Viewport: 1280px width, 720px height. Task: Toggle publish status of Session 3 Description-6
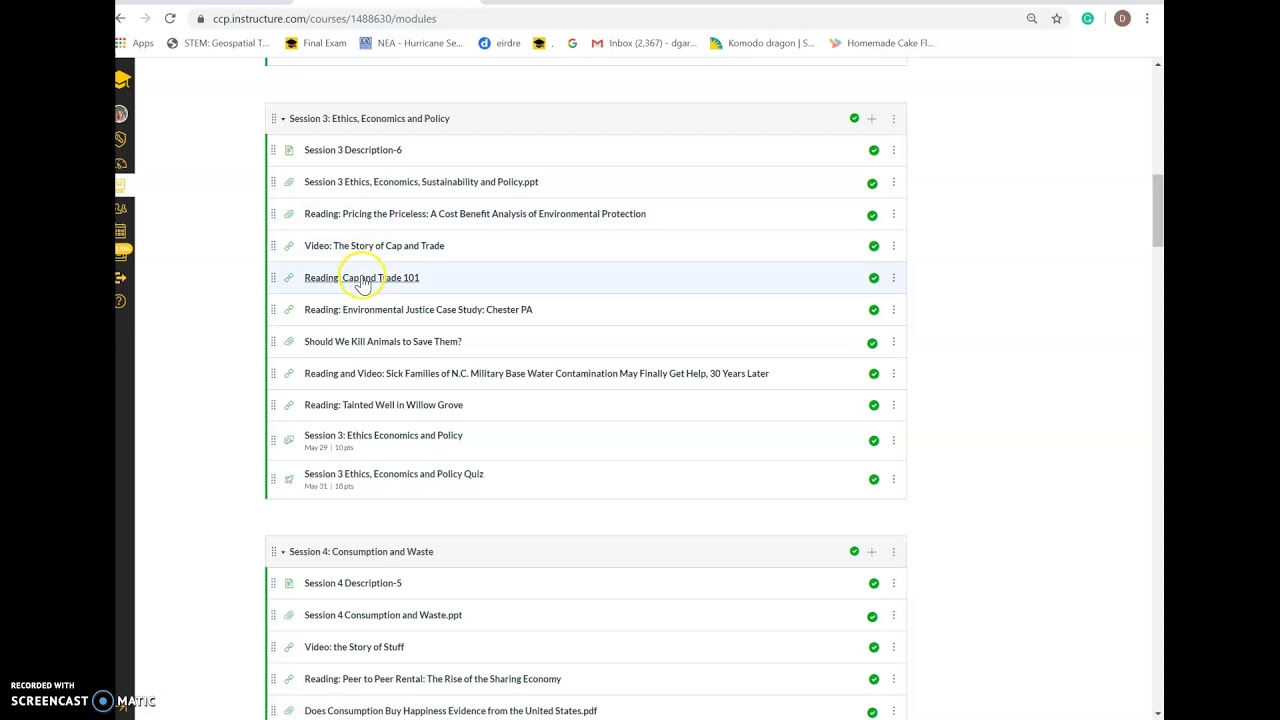tap(874, 151)
